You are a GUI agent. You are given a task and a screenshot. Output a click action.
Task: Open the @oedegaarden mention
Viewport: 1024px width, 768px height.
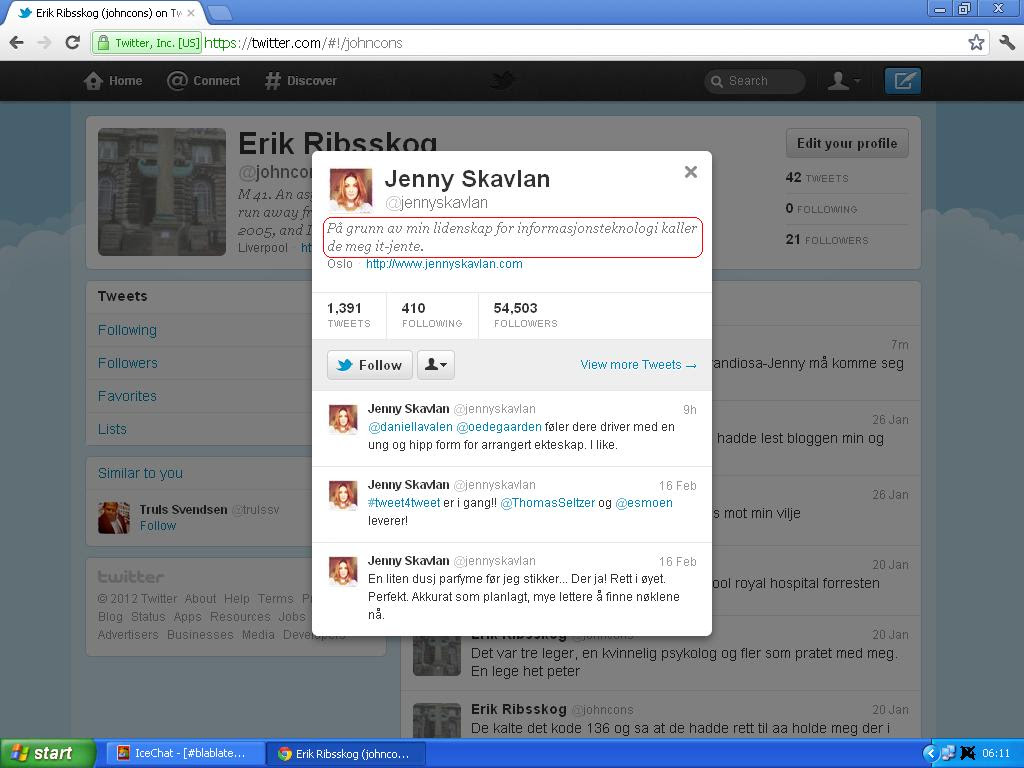[499, 427]
